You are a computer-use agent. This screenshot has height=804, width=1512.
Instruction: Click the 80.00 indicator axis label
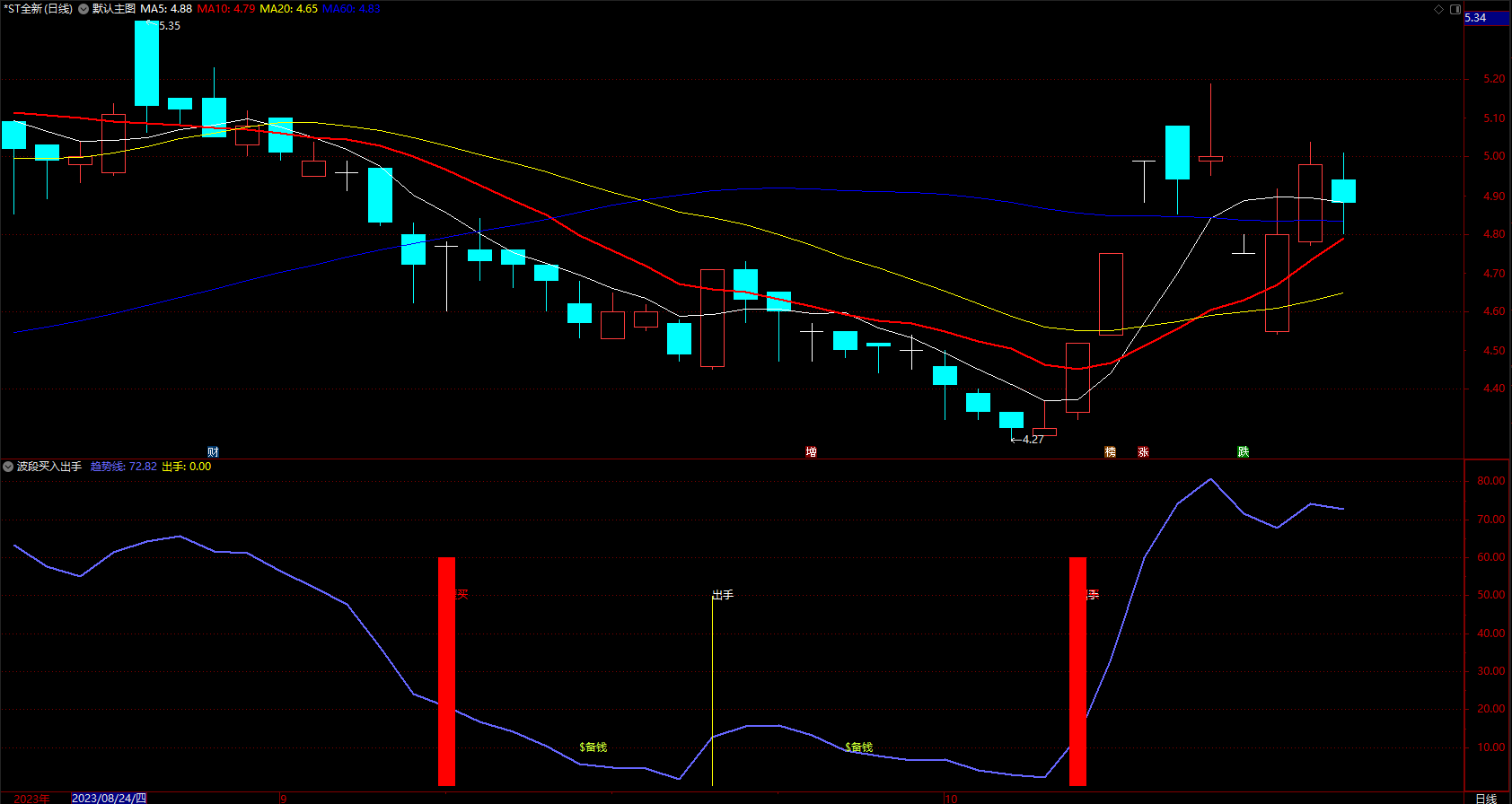(x=1491, y=481)
